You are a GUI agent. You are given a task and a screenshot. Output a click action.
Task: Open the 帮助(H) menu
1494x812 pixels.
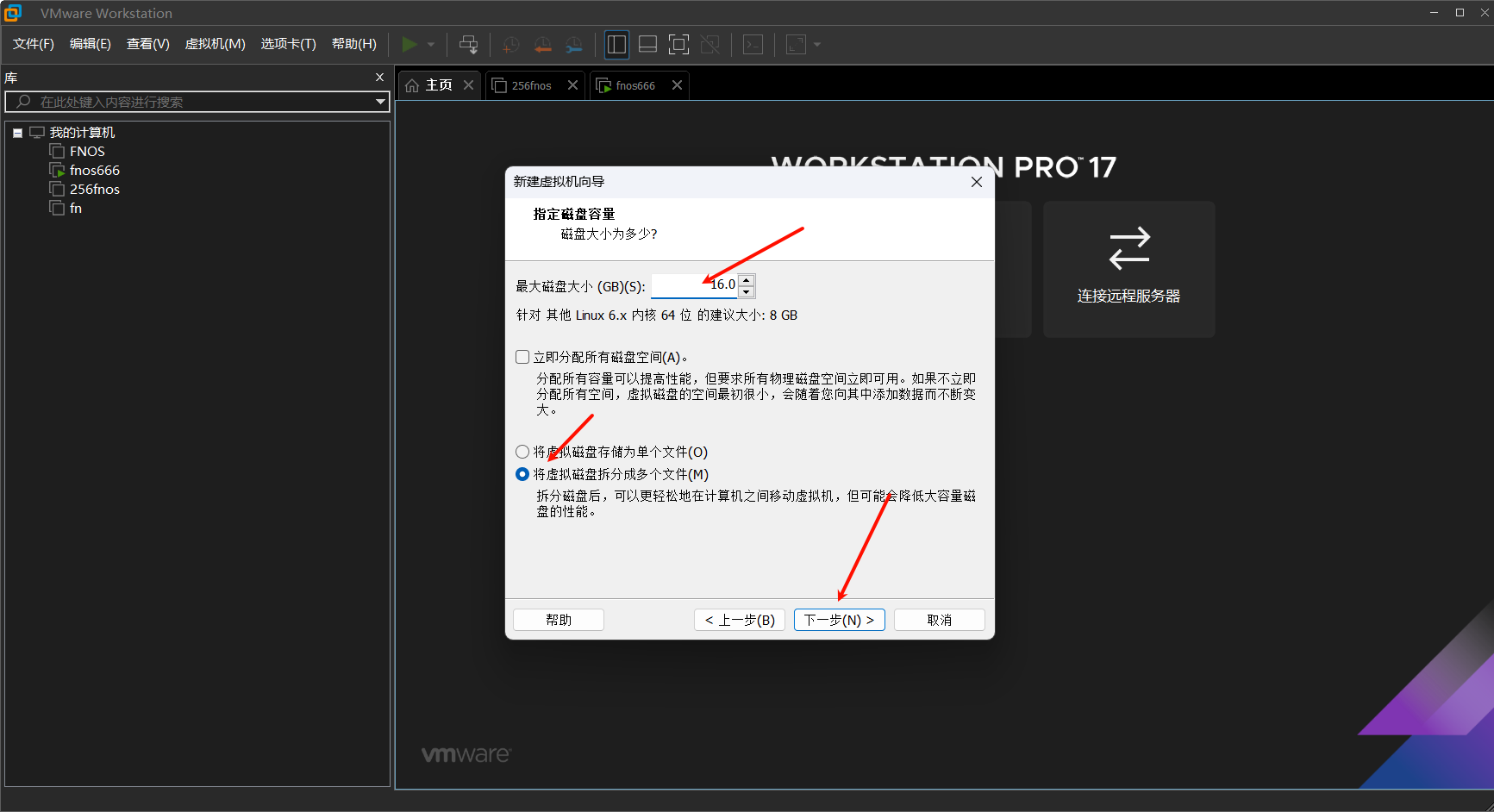click(354, 44)
